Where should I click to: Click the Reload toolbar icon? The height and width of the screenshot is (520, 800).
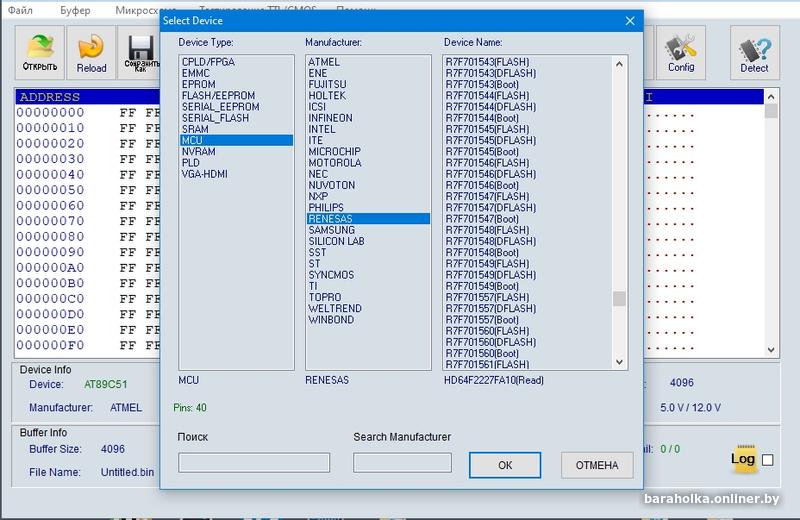click(91, 53)
